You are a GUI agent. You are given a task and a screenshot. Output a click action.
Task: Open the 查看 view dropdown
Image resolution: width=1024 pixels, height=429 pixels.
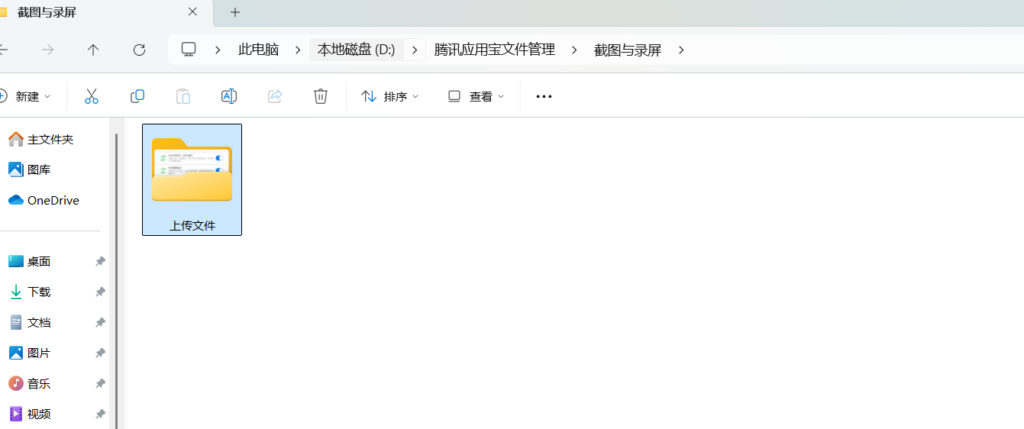476,96
